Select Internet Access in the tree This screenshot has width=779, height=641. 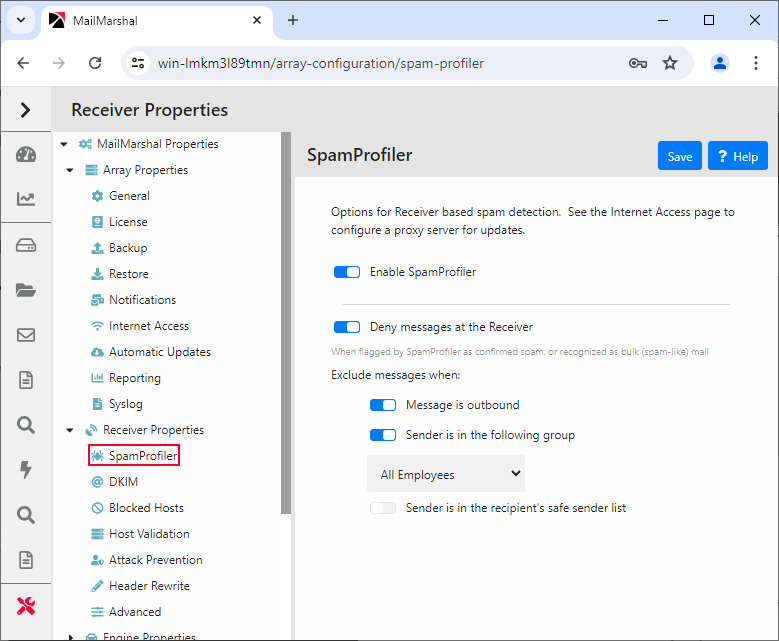(149, 326)
